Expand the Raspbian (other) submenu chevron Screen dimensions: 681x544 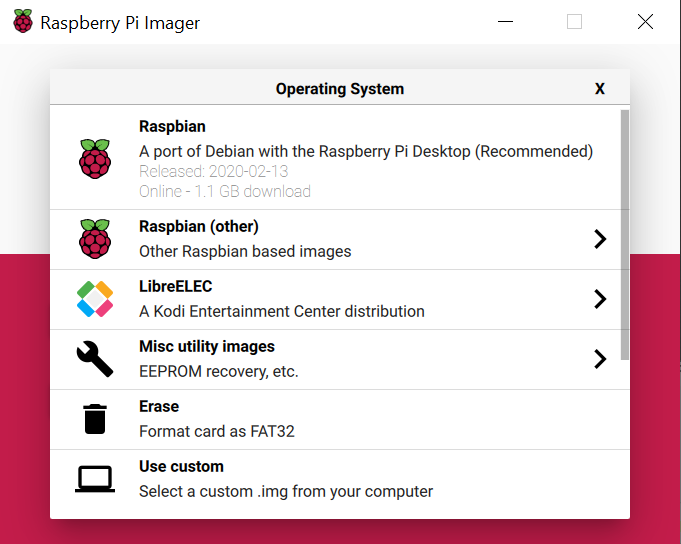coord(600,239)
